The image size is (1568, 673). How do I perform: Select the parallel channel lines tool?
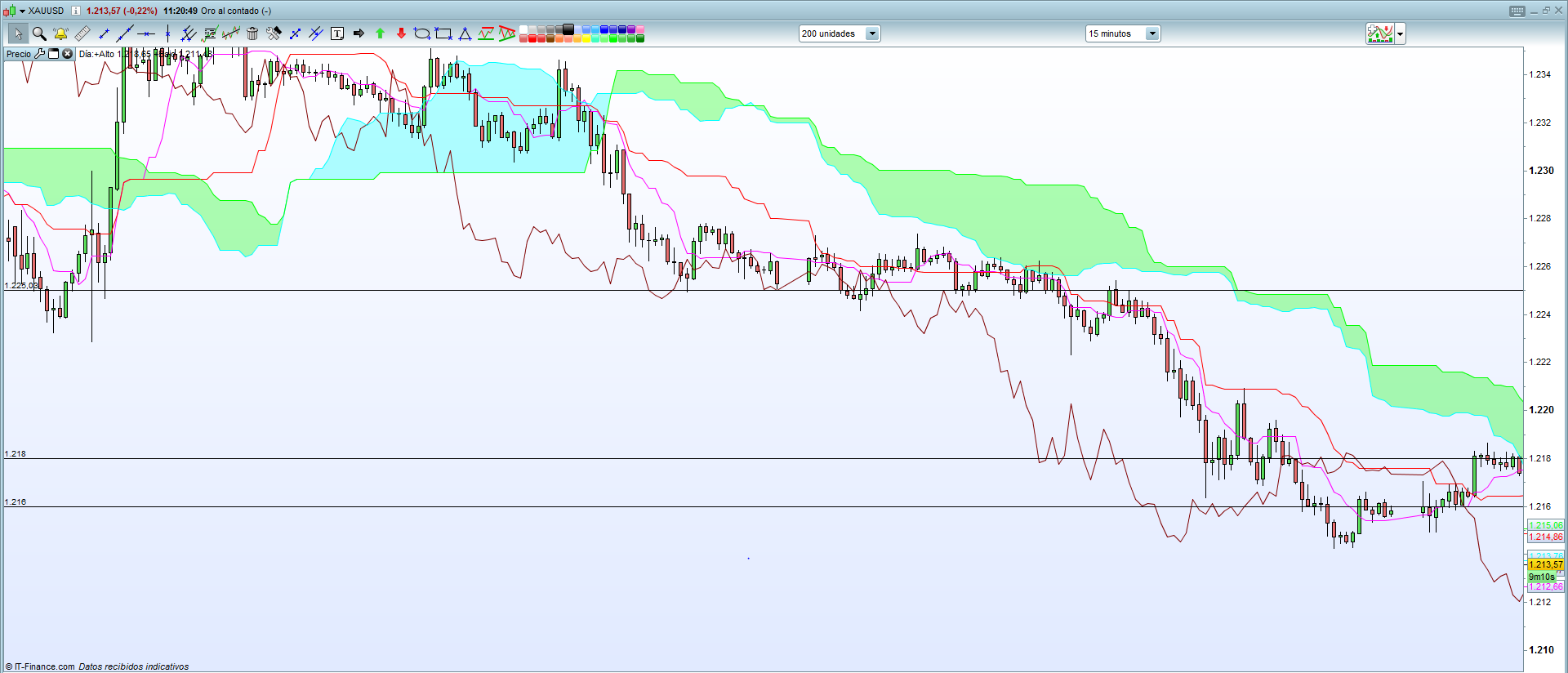tap(189, 33)
